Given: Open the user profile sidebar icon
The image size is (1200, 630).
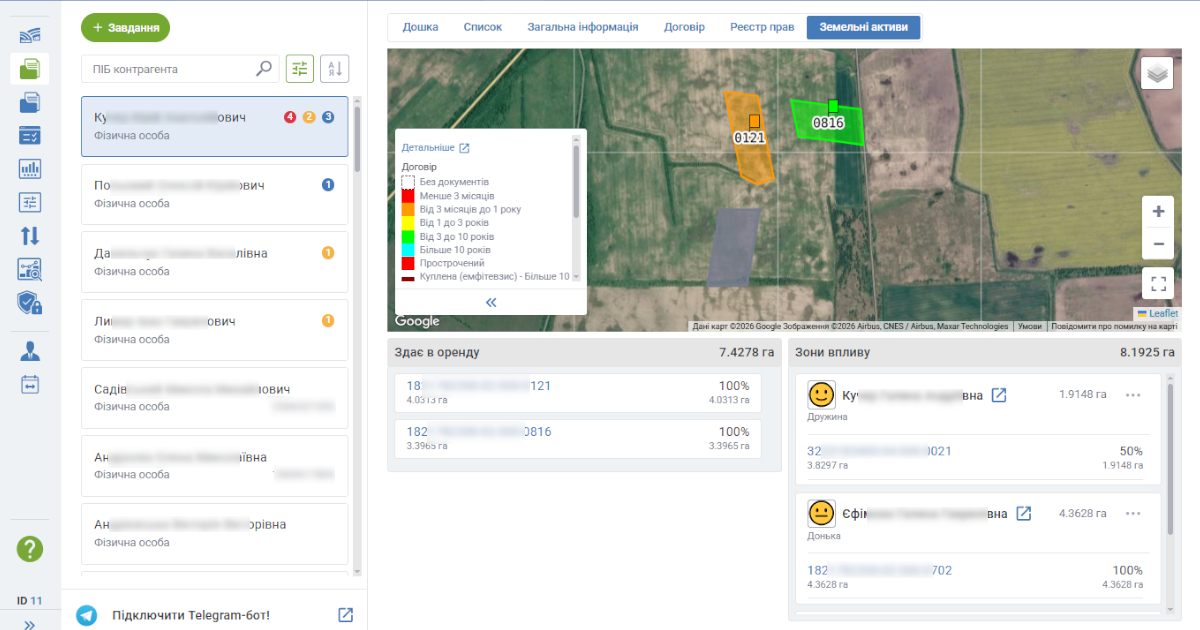Looking at the screenshot, I should click(30, 350).
